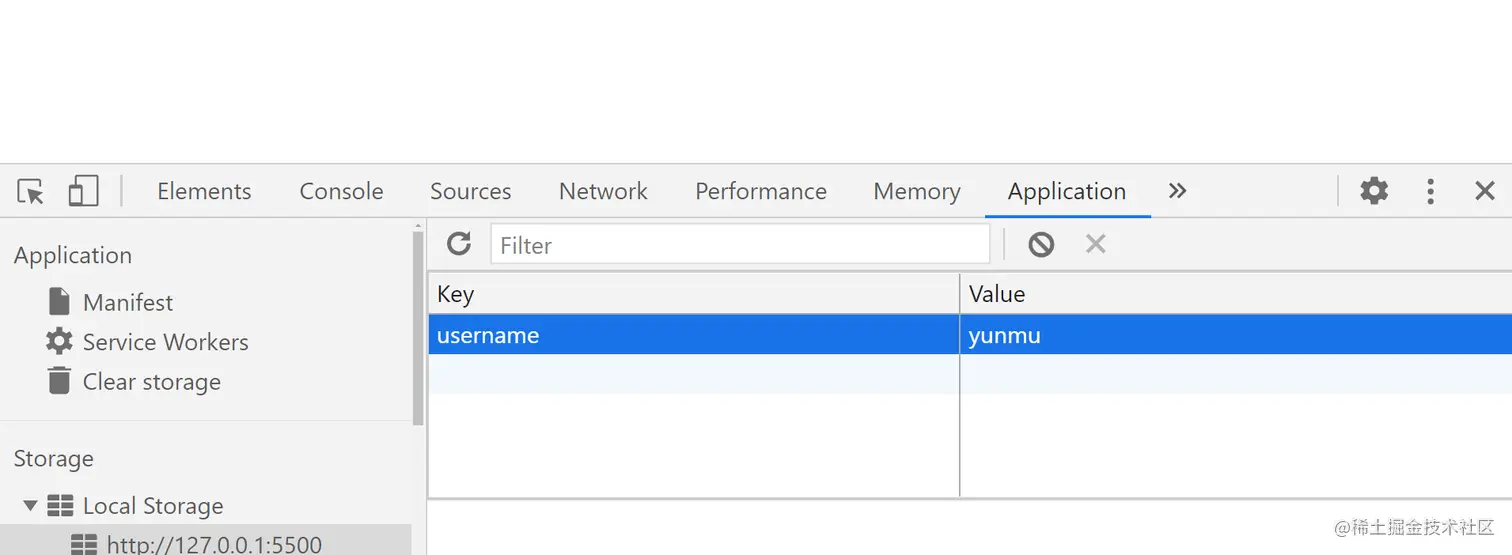Open DevTools settings gear
This screenshot has width=1512, height=555.
point(1374,191)
